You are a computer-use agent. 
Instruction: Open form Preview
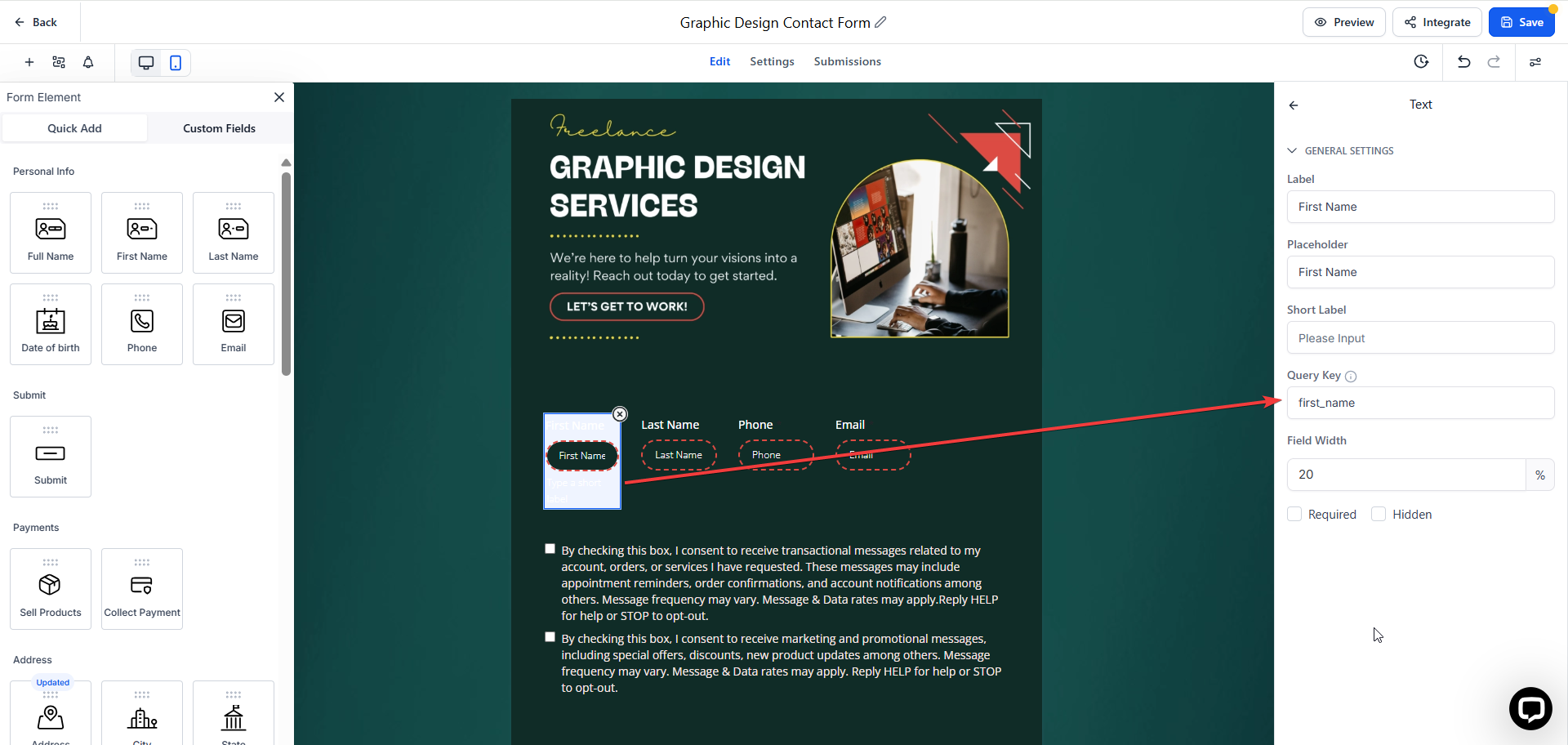(x=1343, y=22)
